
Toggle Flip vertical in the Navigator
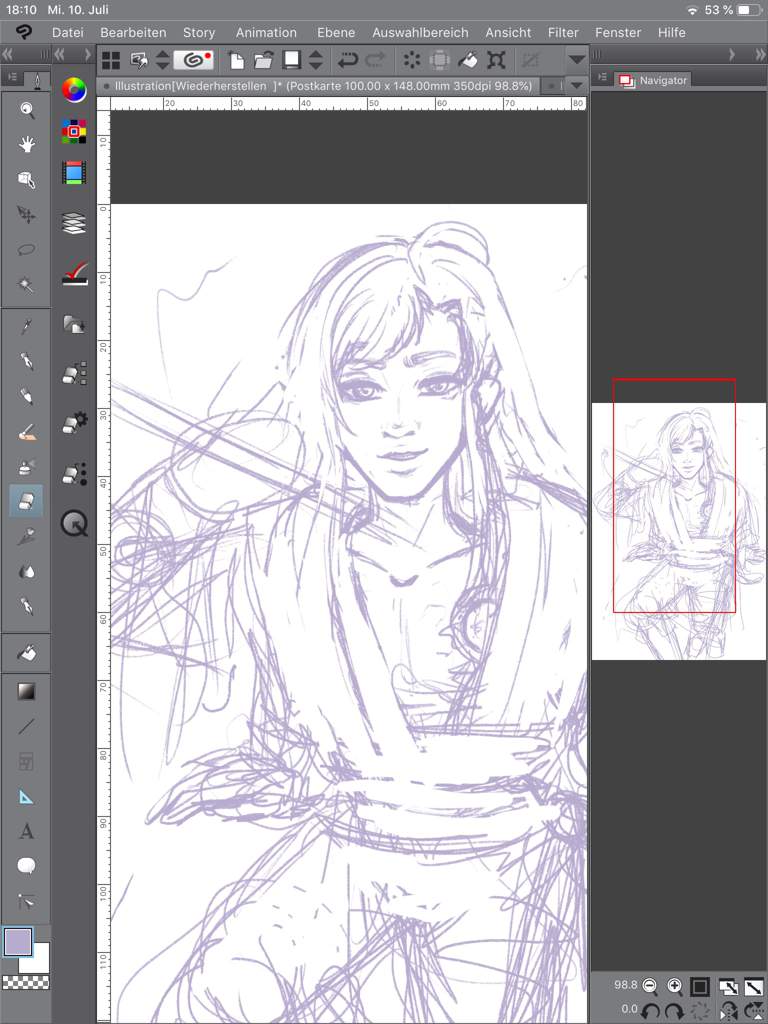pos(754,1011)
